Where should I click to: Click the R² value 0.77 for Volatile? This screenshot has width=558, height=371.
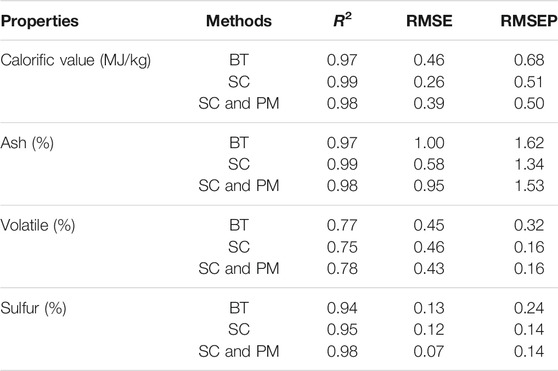pos(342,226)
